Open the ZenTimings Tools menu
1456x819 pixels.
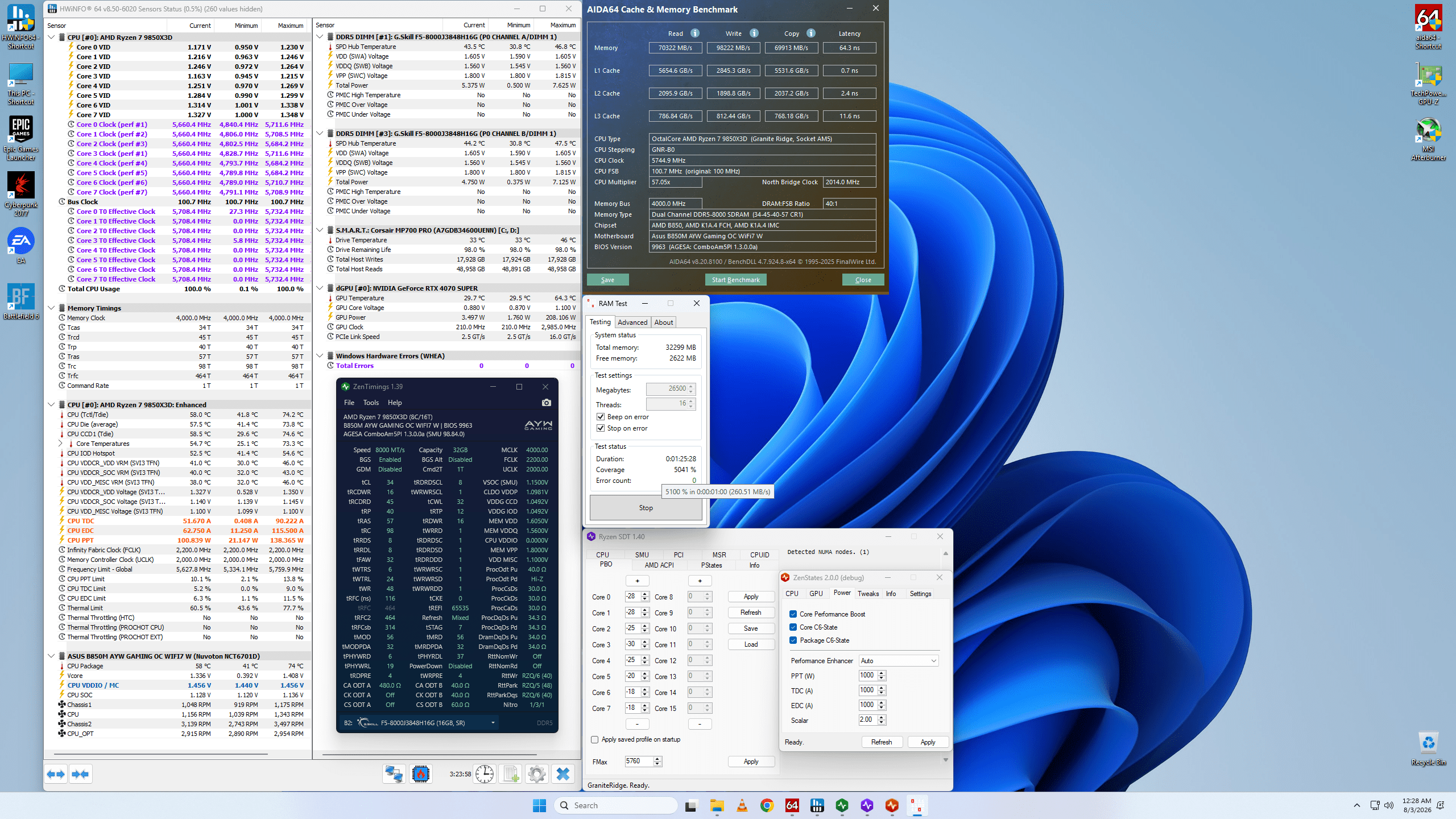371,403
